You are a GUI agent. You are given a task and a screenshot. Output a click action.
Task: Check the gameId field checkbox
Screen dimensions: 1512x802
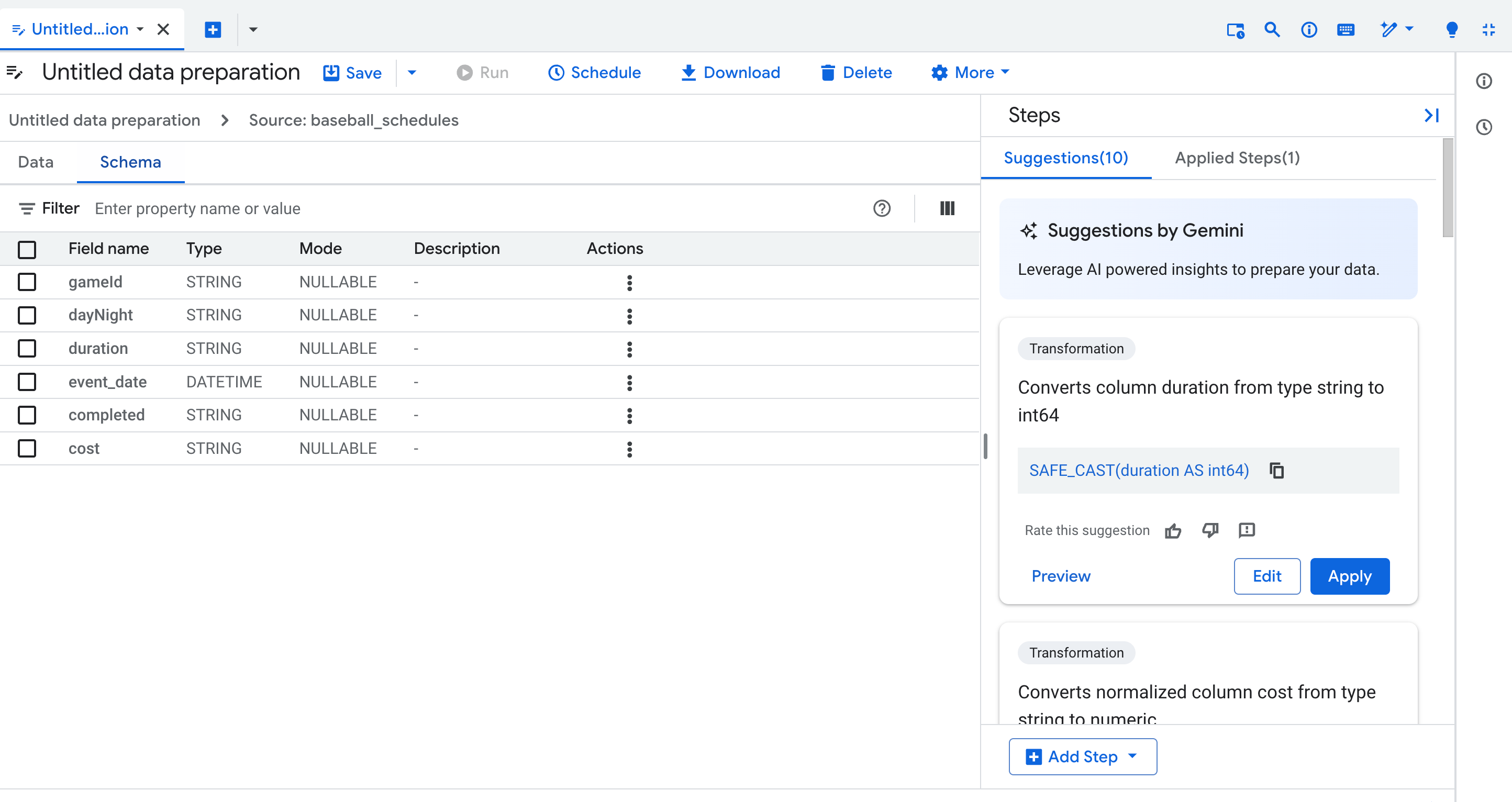26,282
